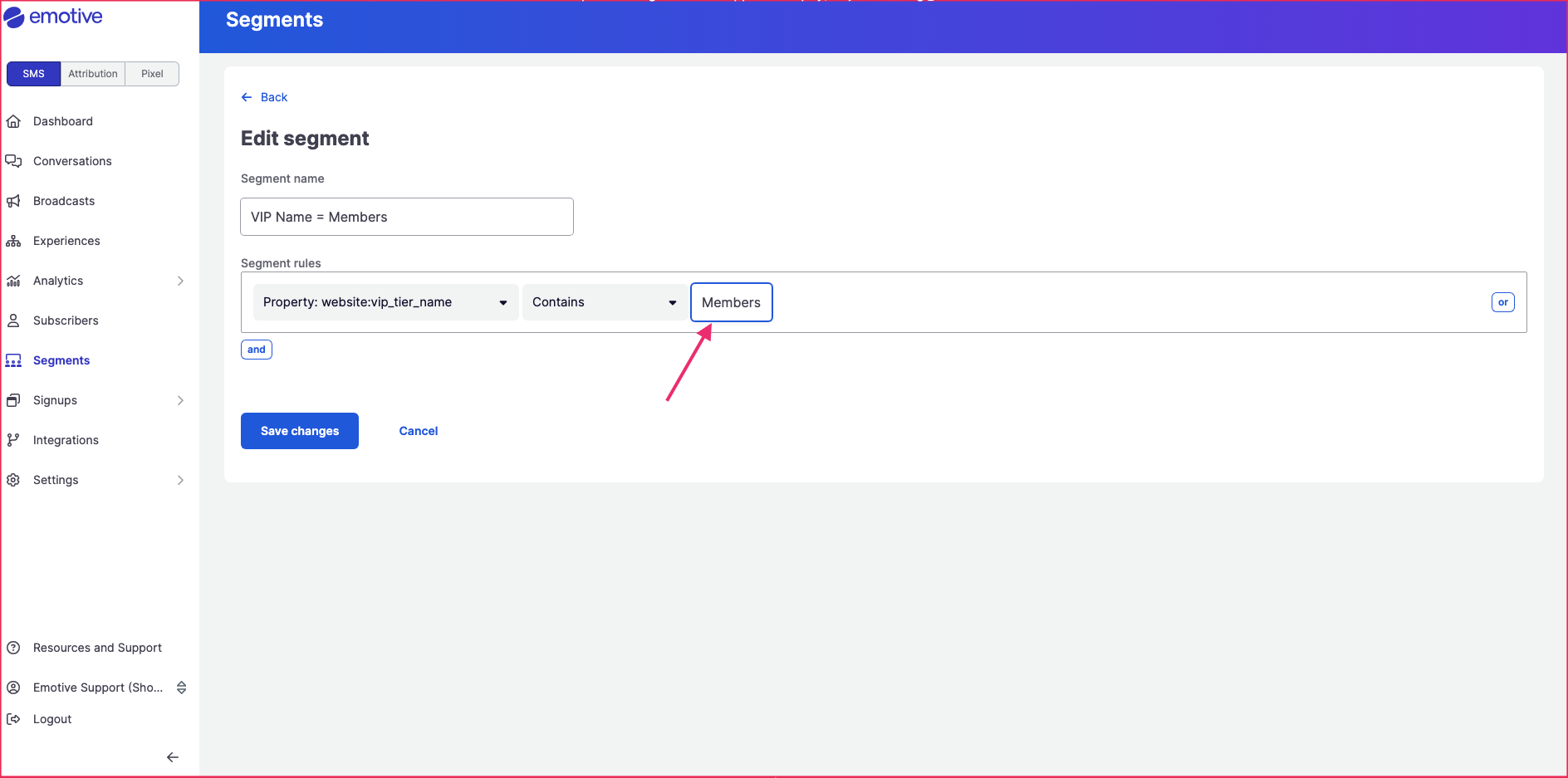Open Property website:vip_tier_name dropdown
This screenshot has width=1568, height=778.
pyautogui.click(x=385, y=302)
